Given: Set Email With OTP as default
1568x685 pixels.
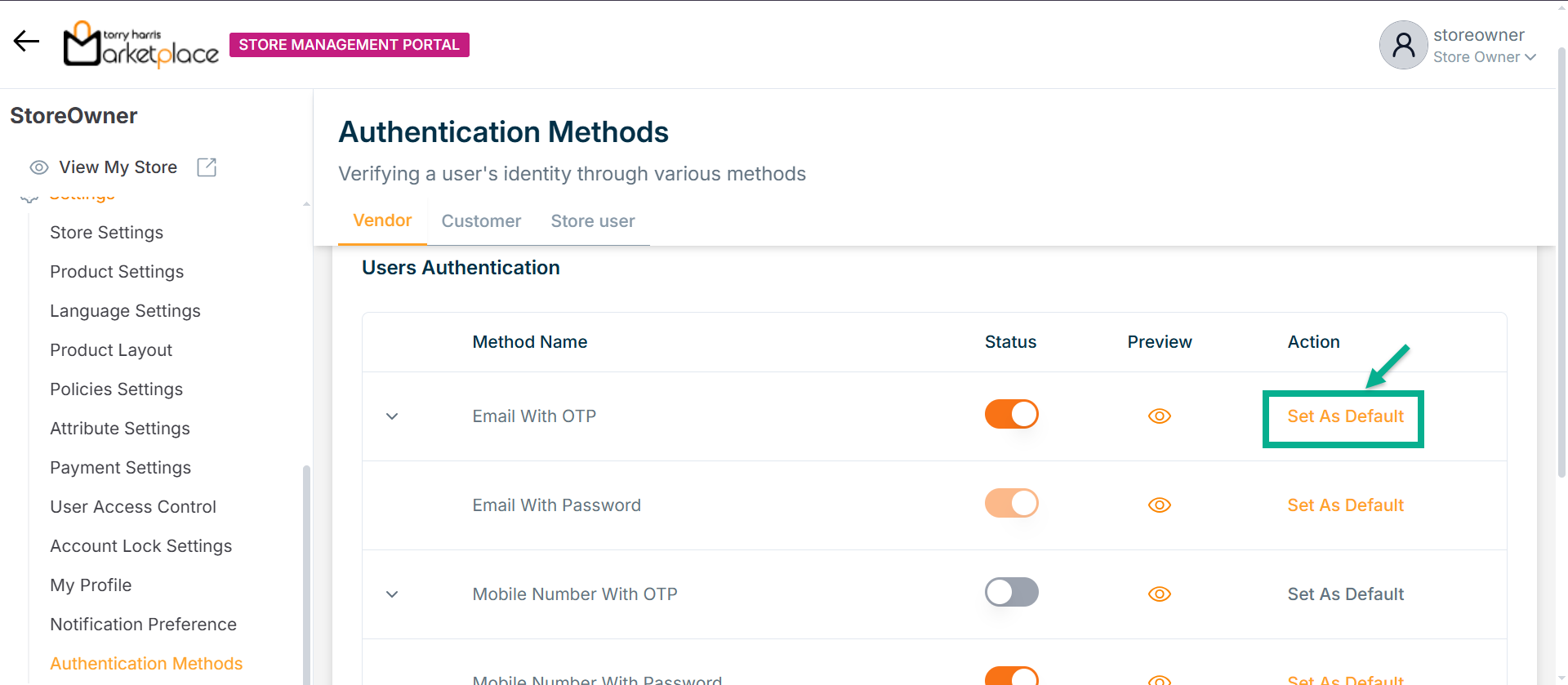Looking at the screenshot, I should 1345,416.
